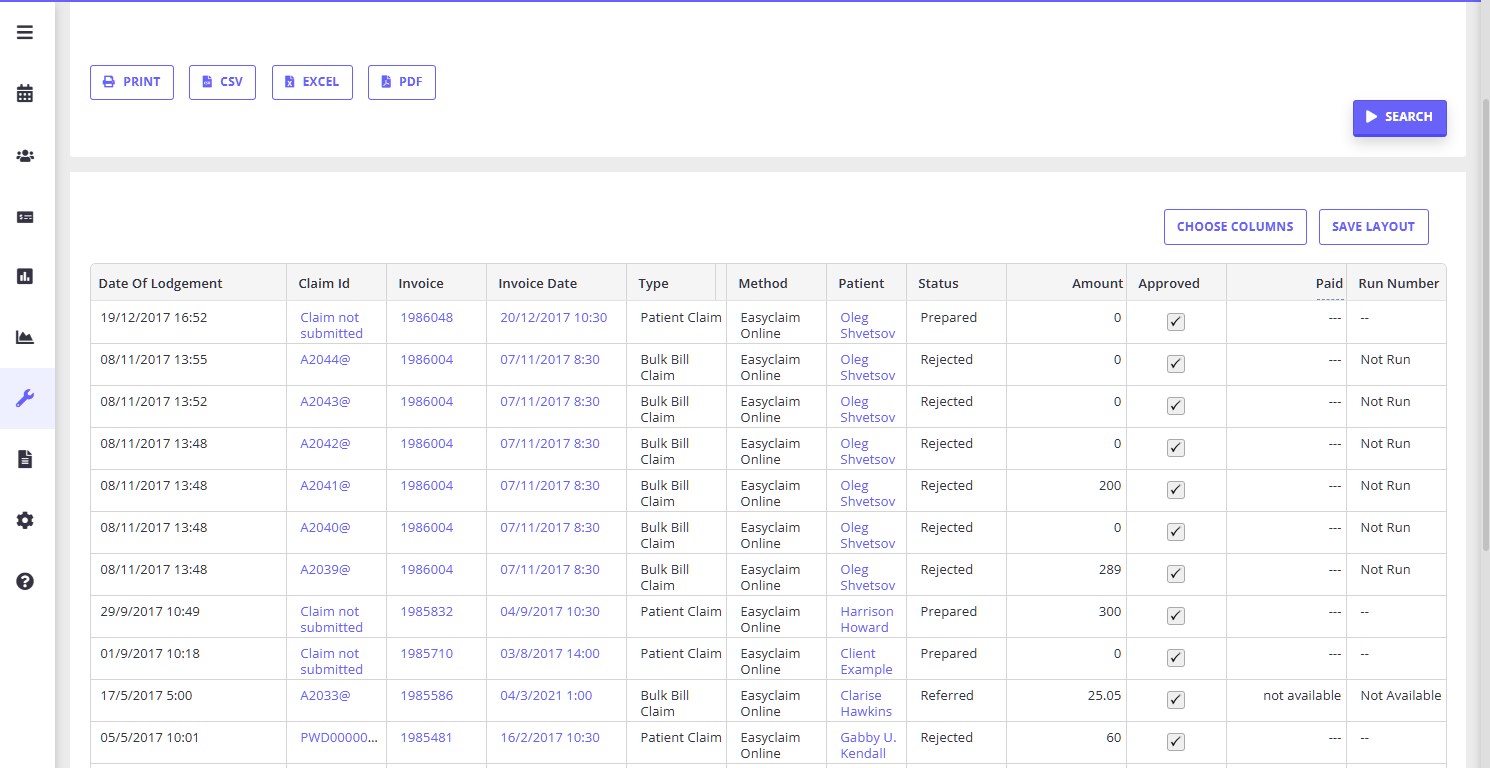This screenshot has height=768, width=1490.
Task: Open the patients group icon
Action: click(x=25, y=156)
